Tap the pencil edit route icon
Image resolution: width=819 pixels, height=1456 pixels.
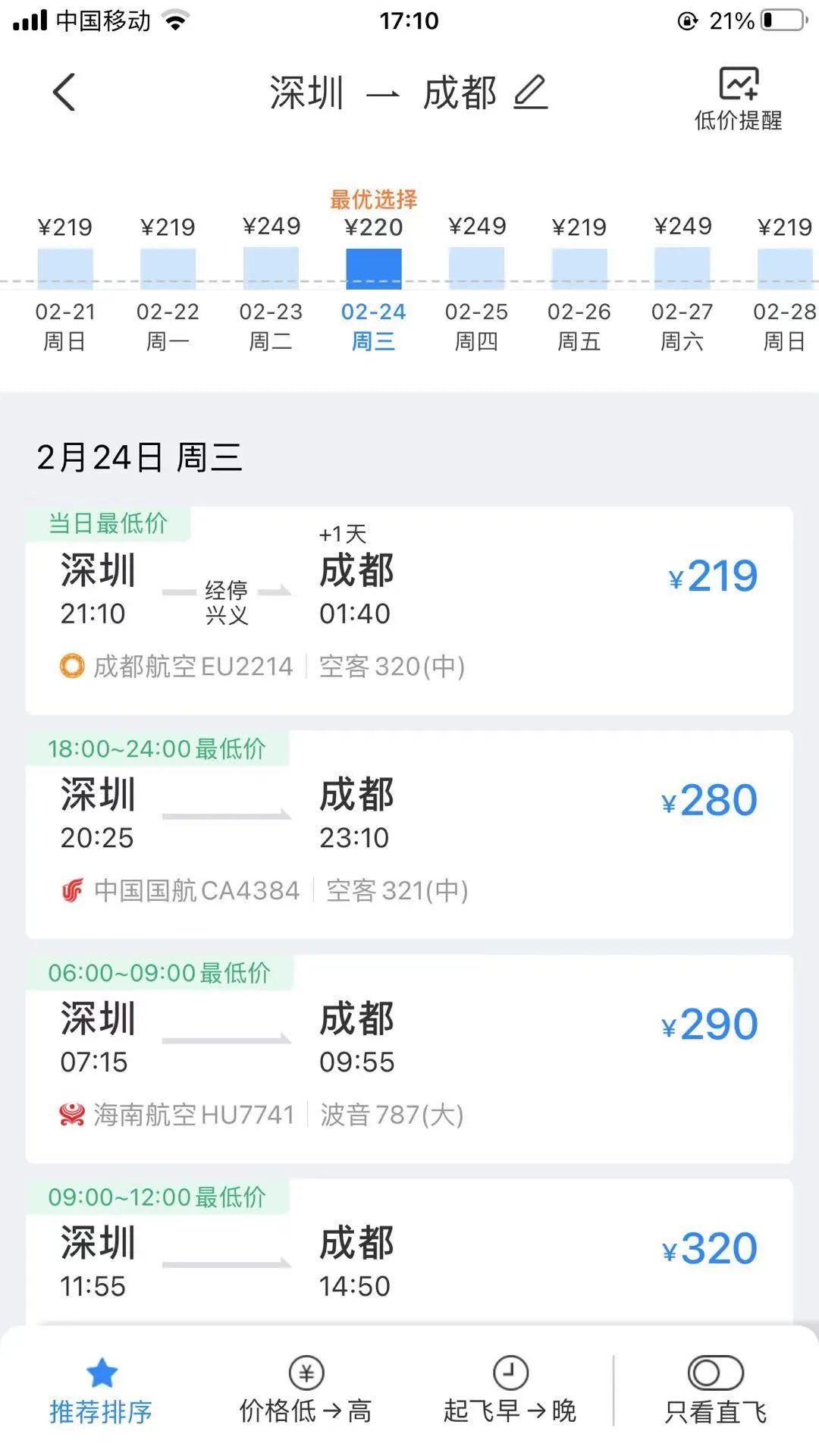pos(530,93)
